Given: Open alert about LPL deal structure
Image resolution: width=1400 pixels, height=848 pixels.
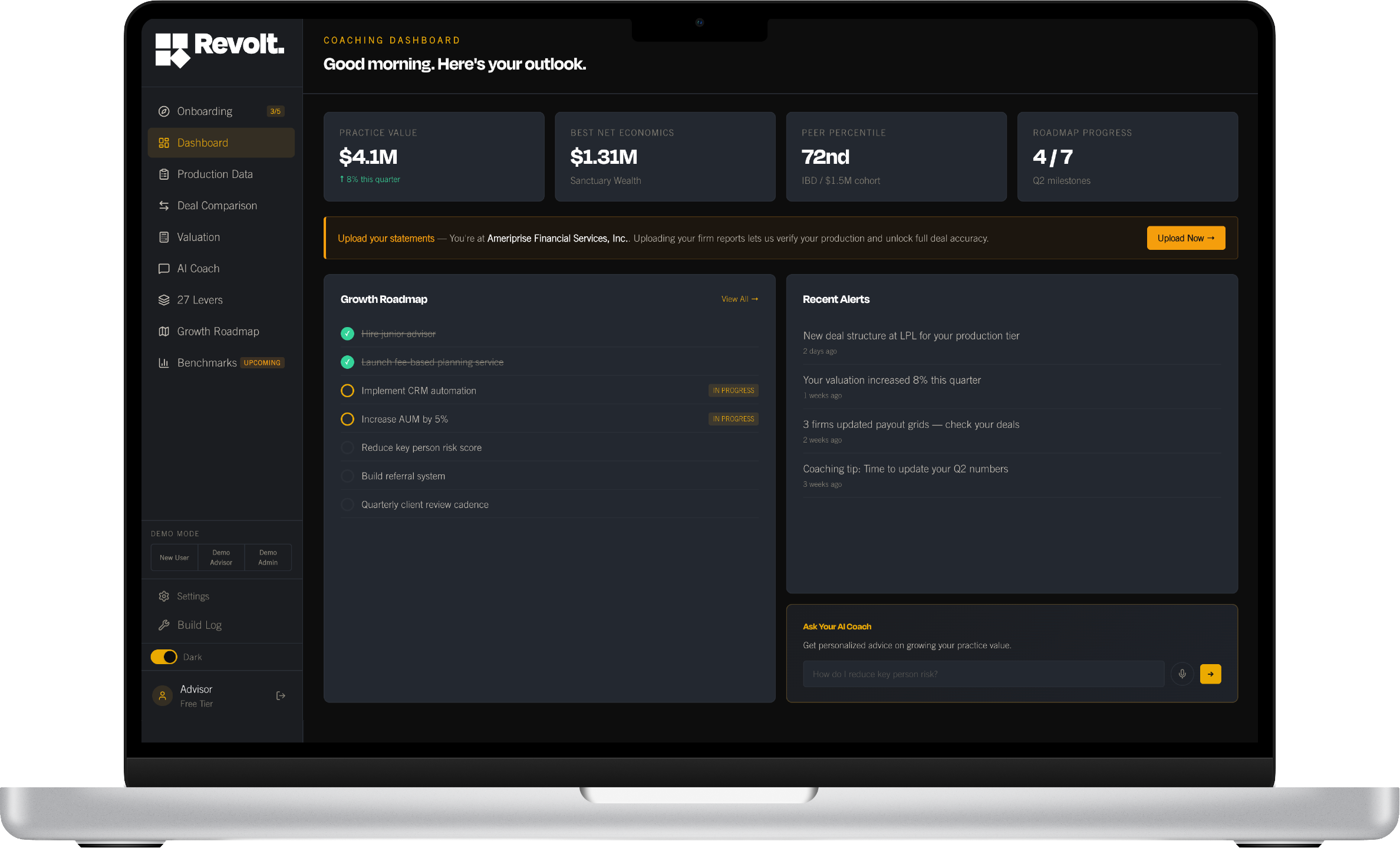Looking at the screenshot, I should pos(1012,342).
